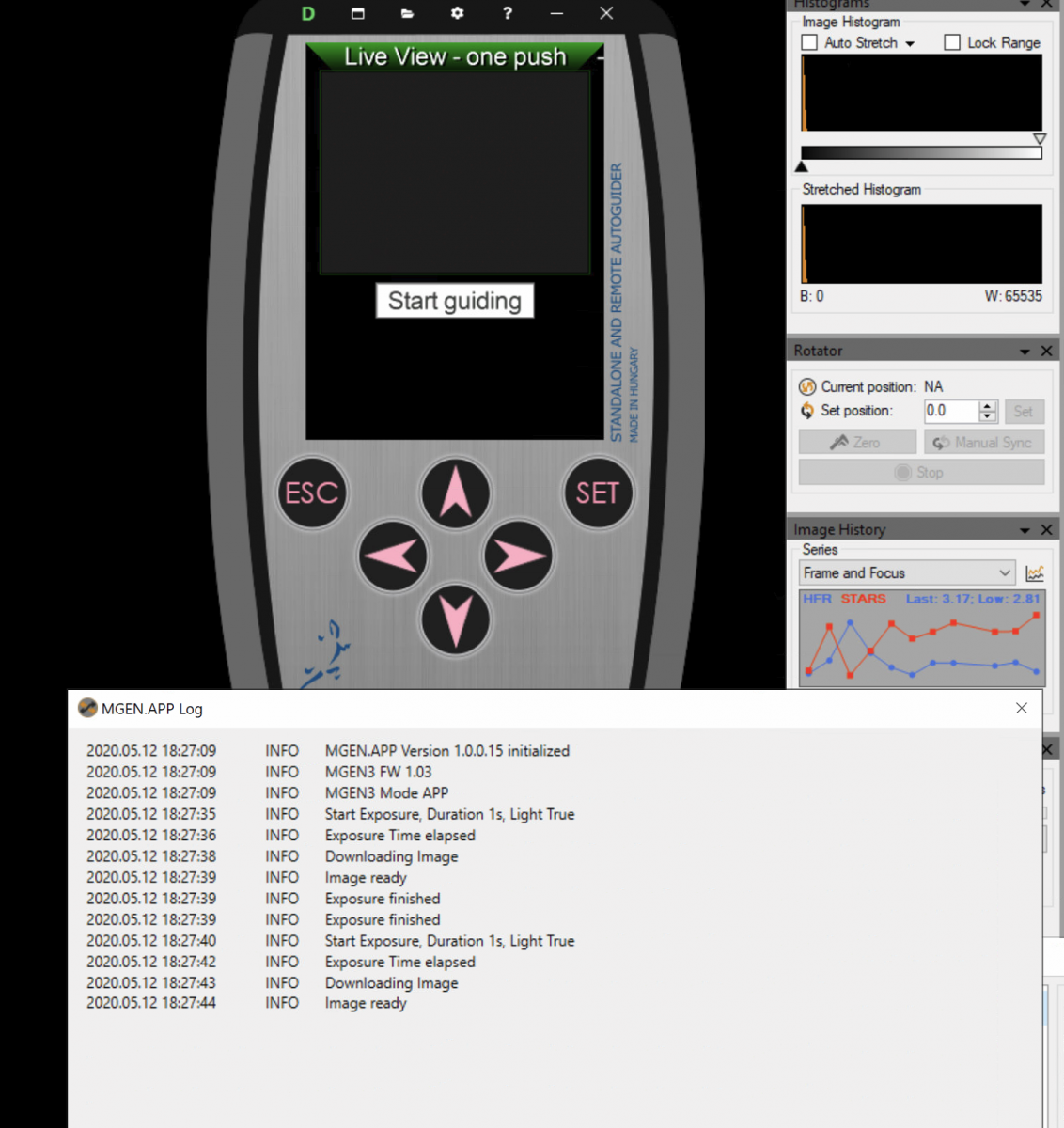Close the MGEN.APP Log window

[1022, 708]
